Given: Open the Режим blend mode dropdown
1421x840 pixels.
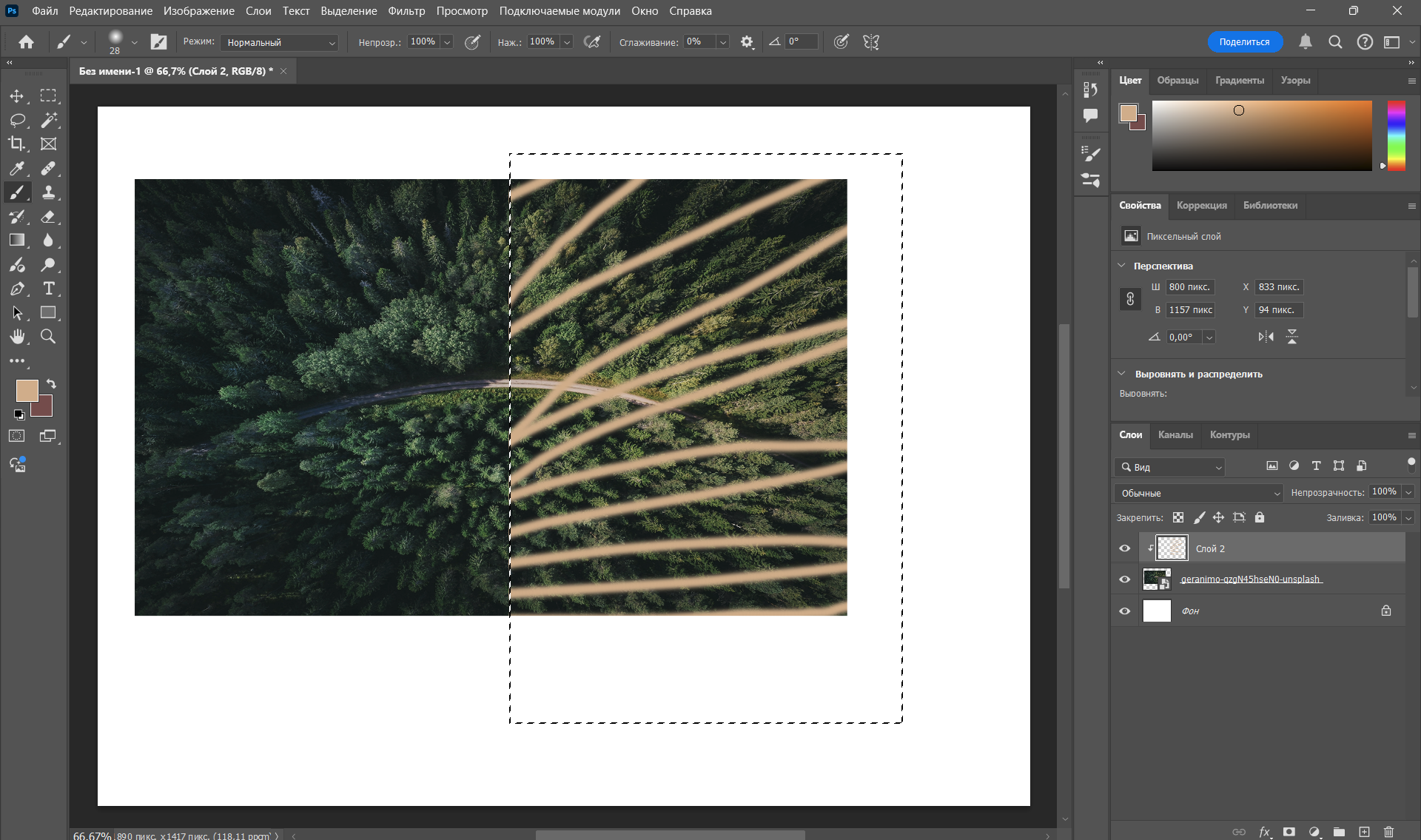Looking at the screenshot, I should tap(279, 42).
